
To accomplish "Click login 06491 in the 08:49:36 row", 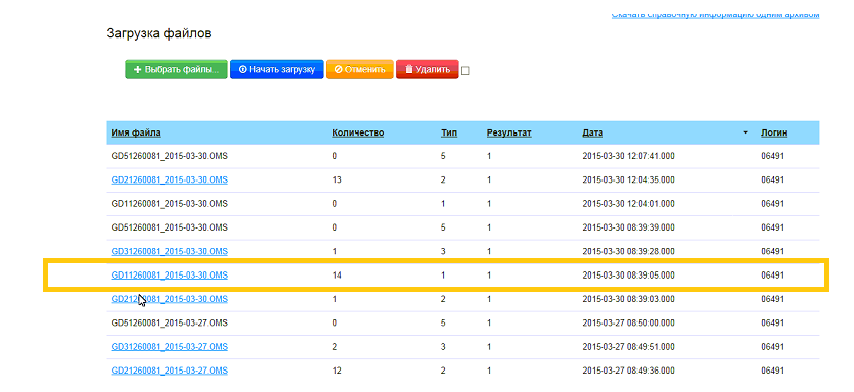I will point(772,371).
